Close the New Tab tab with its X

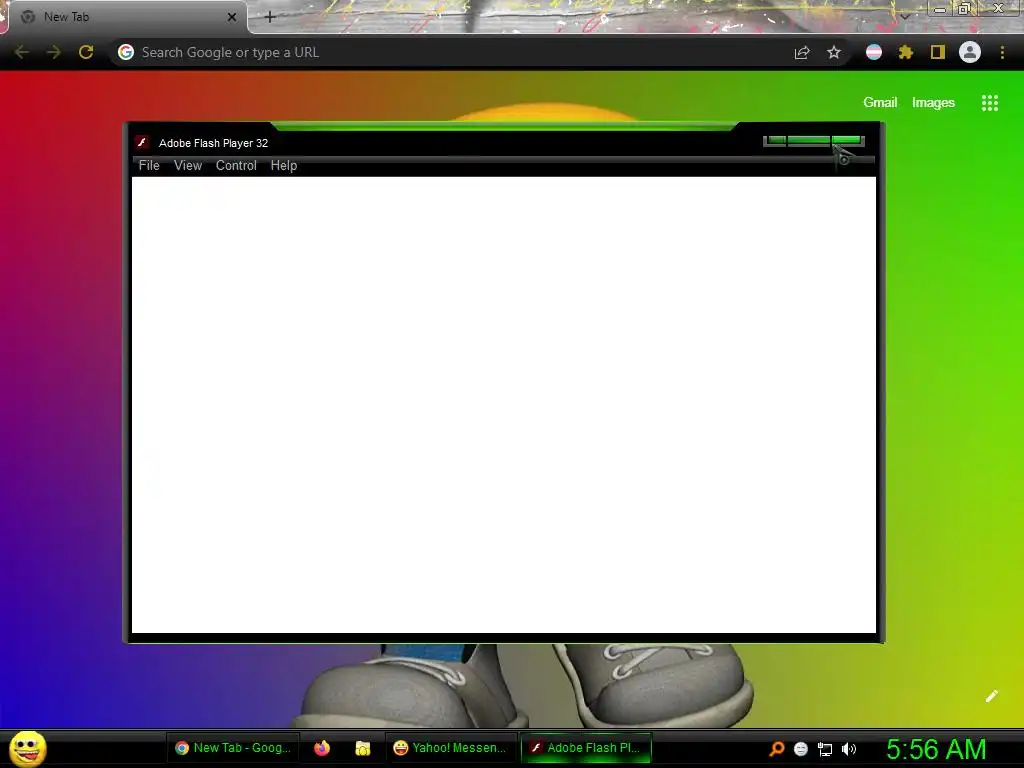[x=232, y=17]
